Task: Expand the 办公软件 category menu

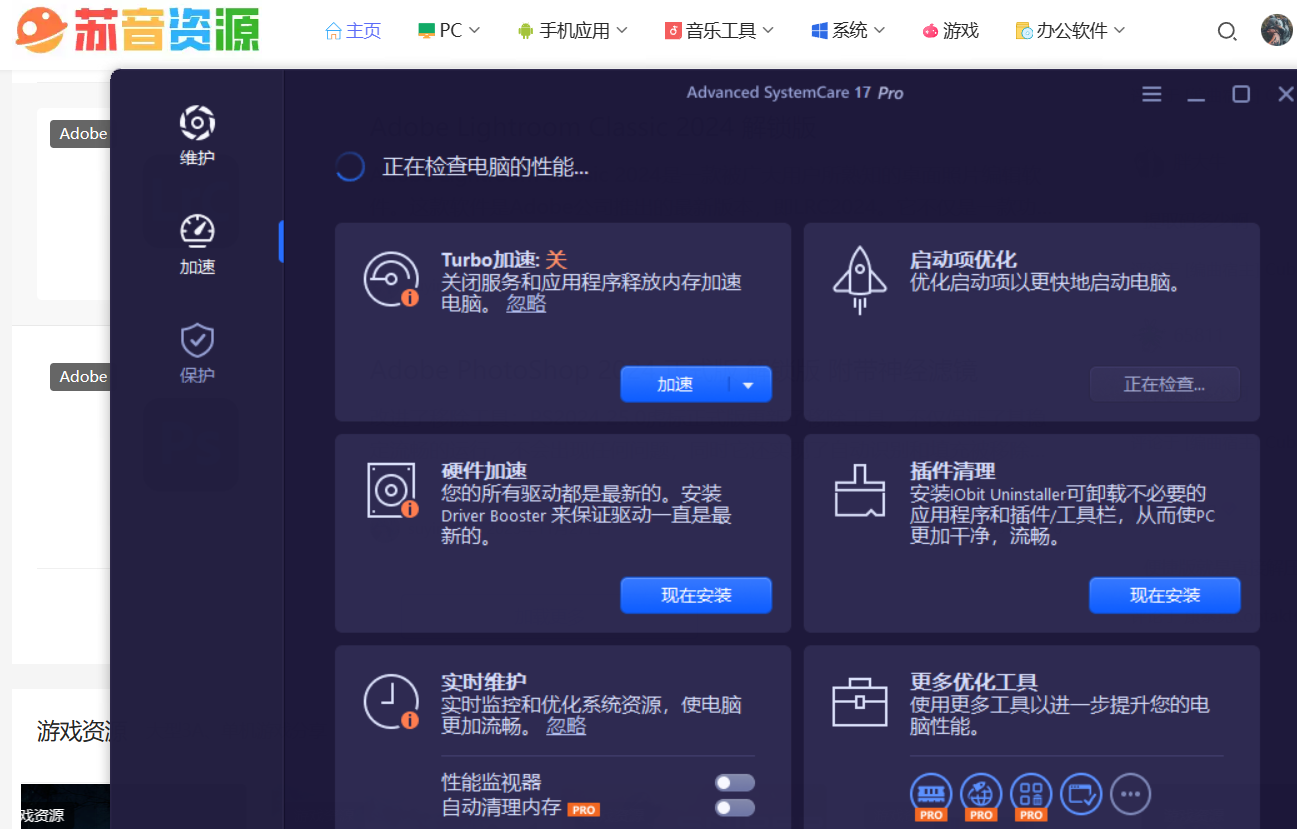Action: 1069,30
